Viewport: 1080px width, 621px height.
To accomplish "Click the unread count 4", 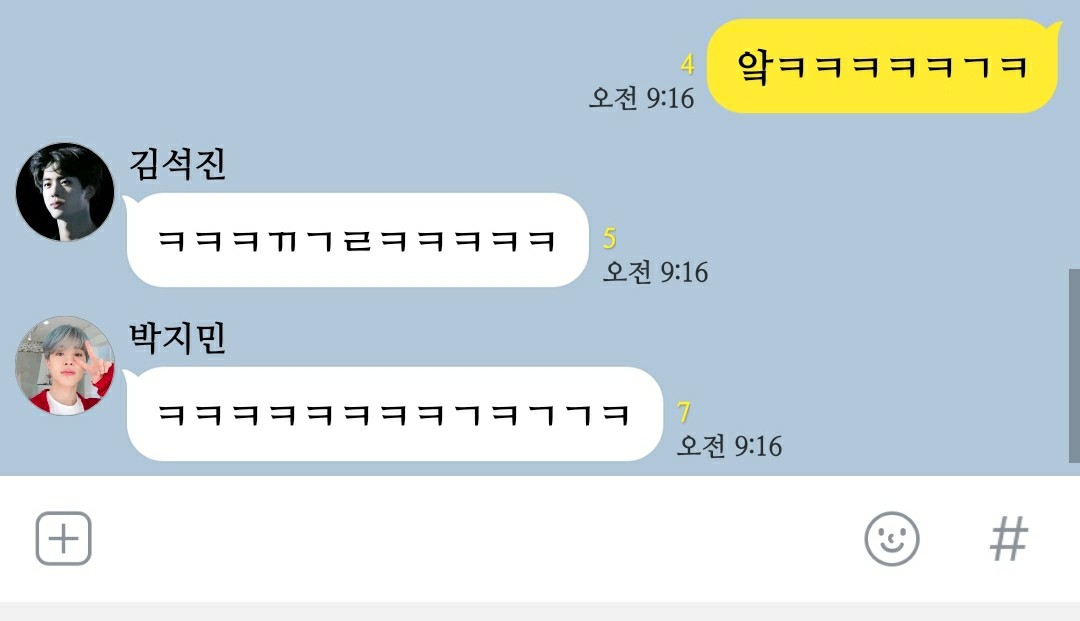I will click(x=687, y=64).
